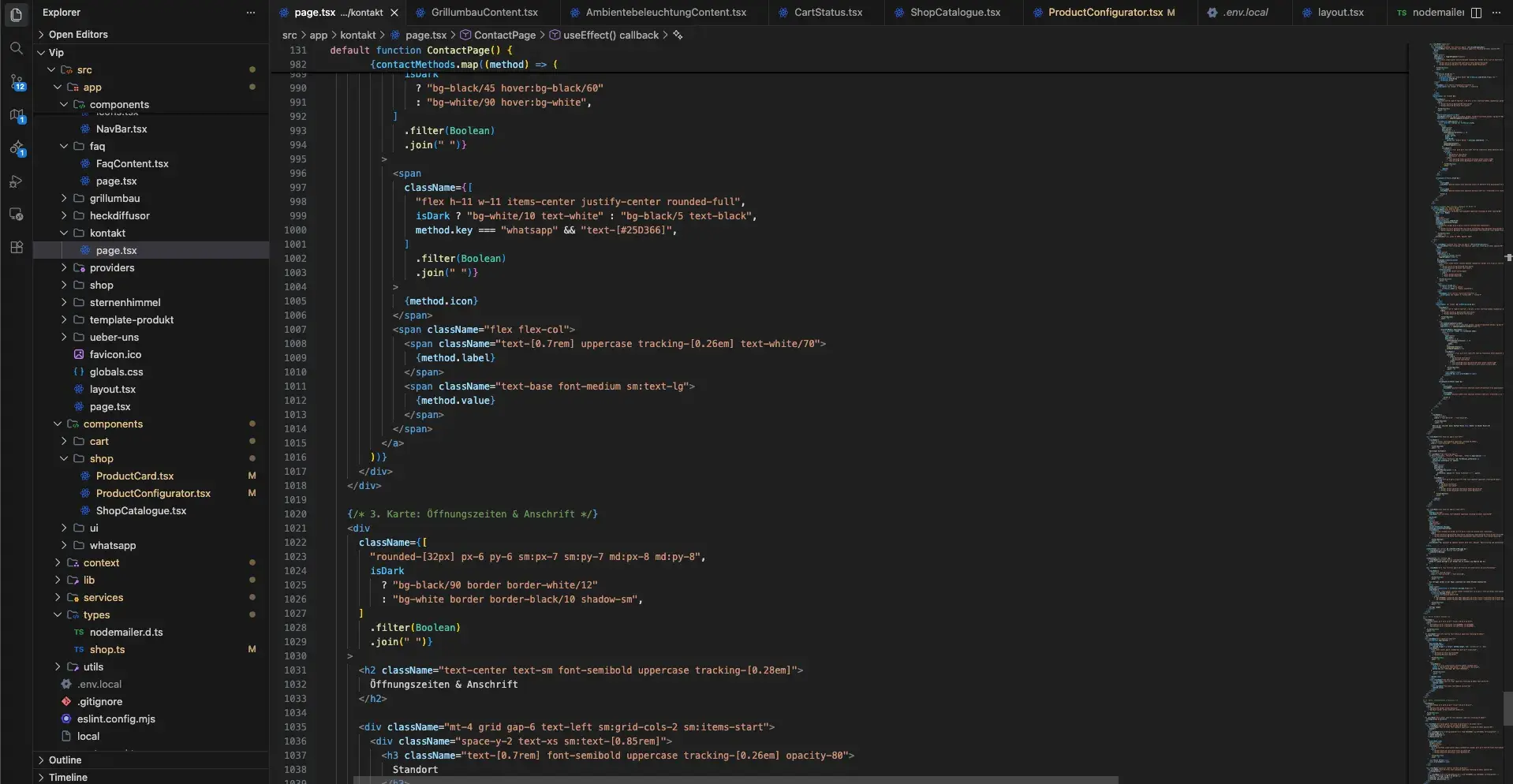The width and height of the screenshot is (1513, 784).
Task: Open Remote Explorer in the activity bar
Action: 16,215
